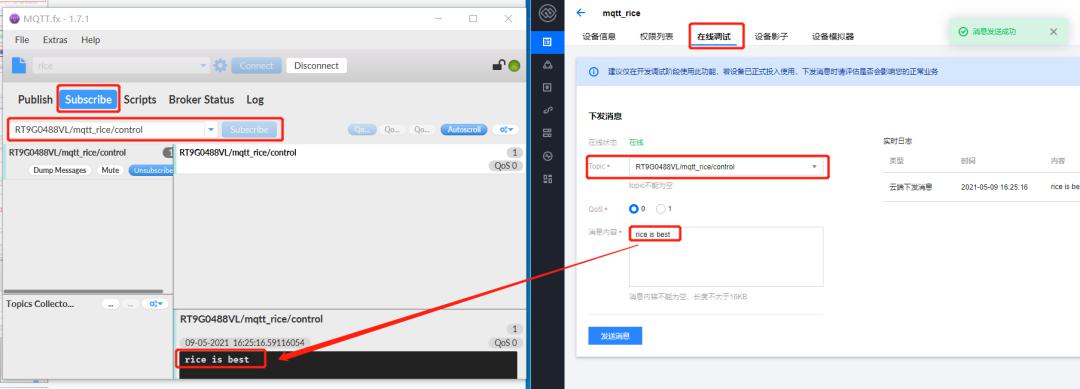Select QoS 1 radio in the web console
This screenshot has height=389, width=1080.
(x=661, y=209)
